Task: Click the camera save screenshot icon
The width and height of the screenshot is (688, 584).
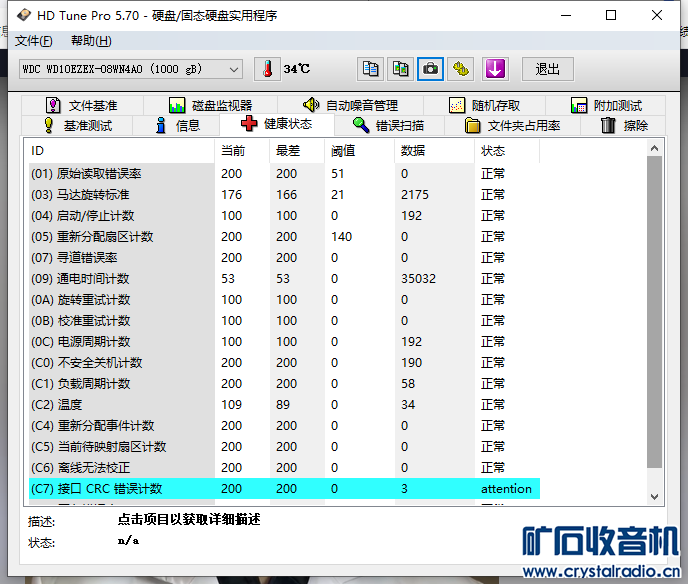Action: tap(430, 69)
